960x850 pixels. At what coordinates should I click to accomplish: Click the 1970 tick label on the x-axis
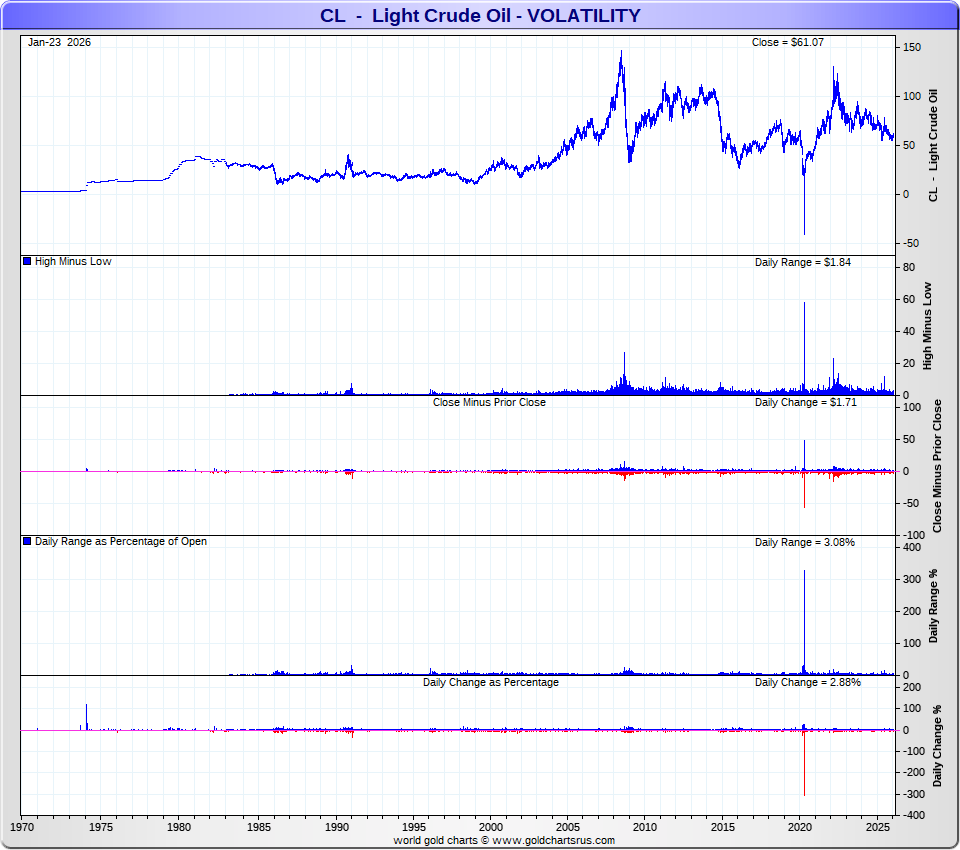pos(22,828)
